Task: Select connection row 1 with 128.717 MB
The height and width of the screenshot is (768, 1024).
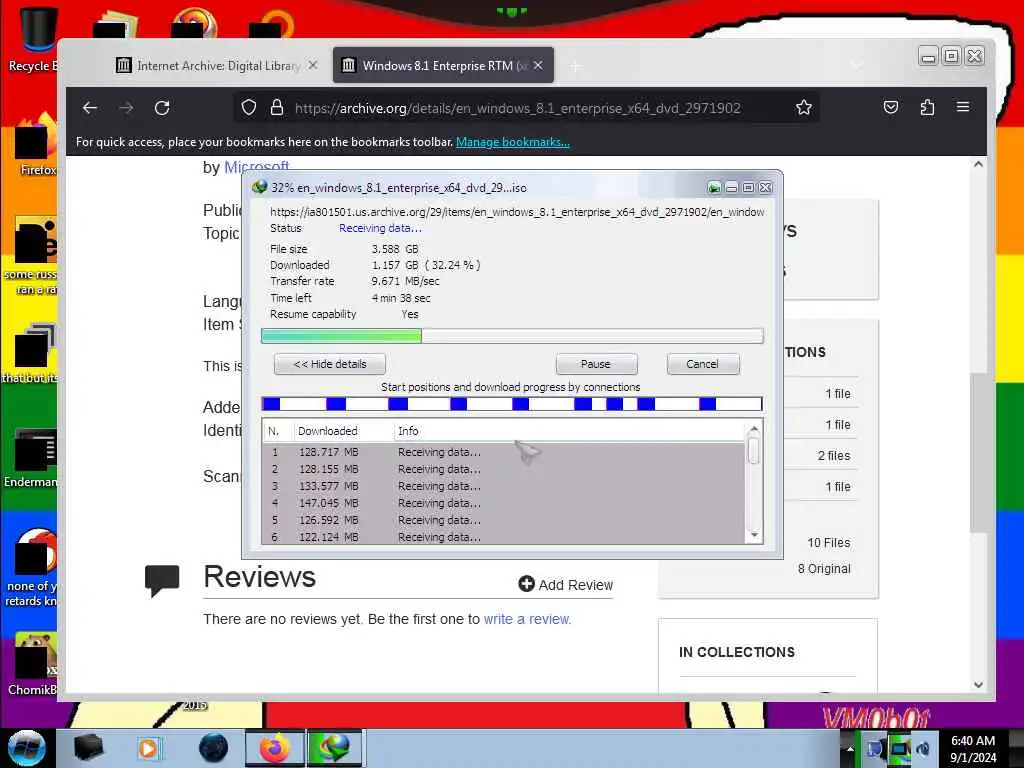Action: (x=503, y=452)
